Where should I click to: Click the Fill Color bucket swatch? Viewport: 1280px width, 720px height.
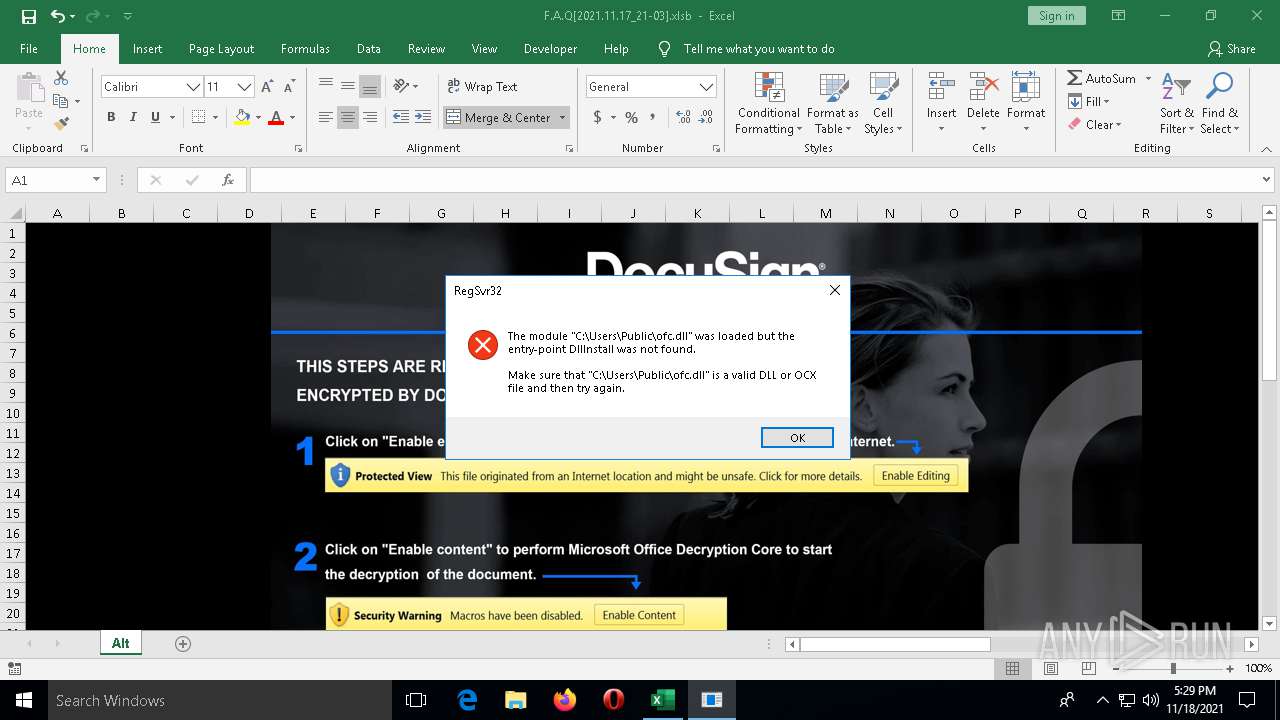click(242, 117)
